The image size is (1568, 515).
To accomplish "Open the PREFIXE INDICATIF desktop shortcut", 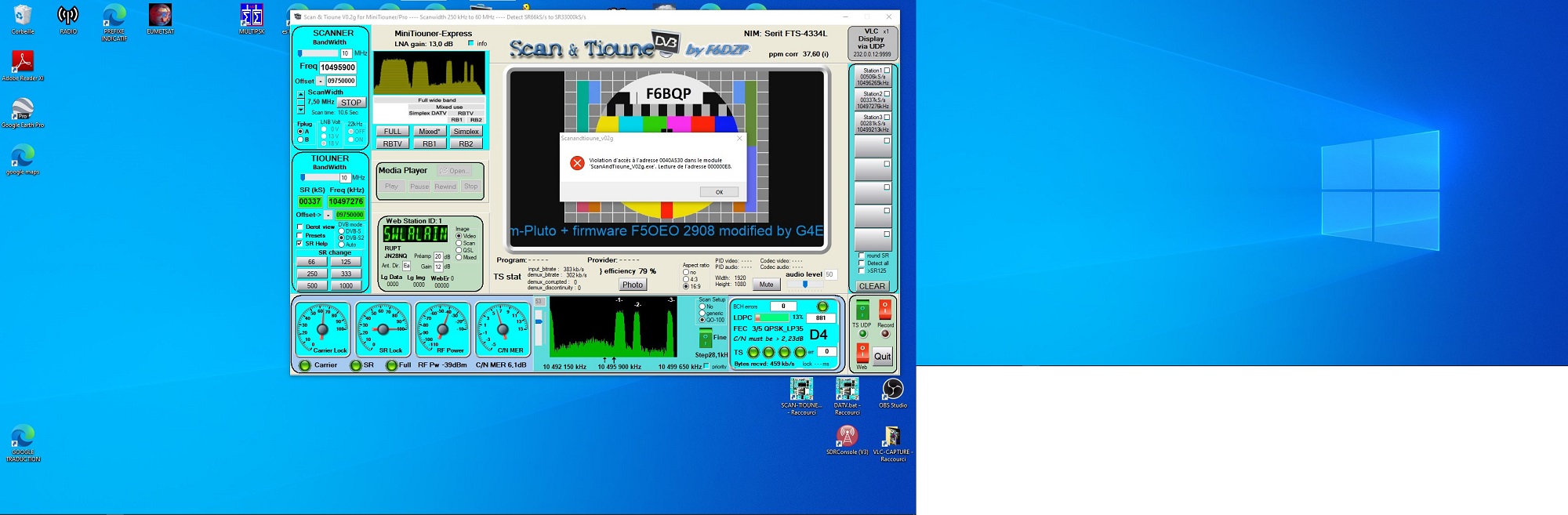I will (114, 23).
